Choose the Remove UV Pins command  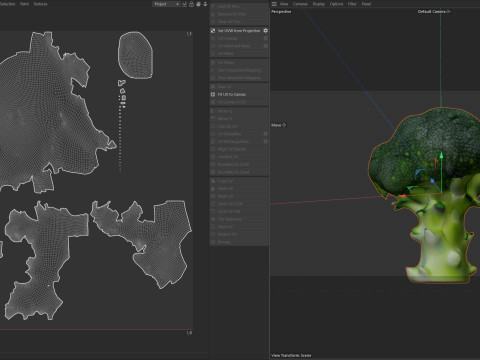(232, 14)
